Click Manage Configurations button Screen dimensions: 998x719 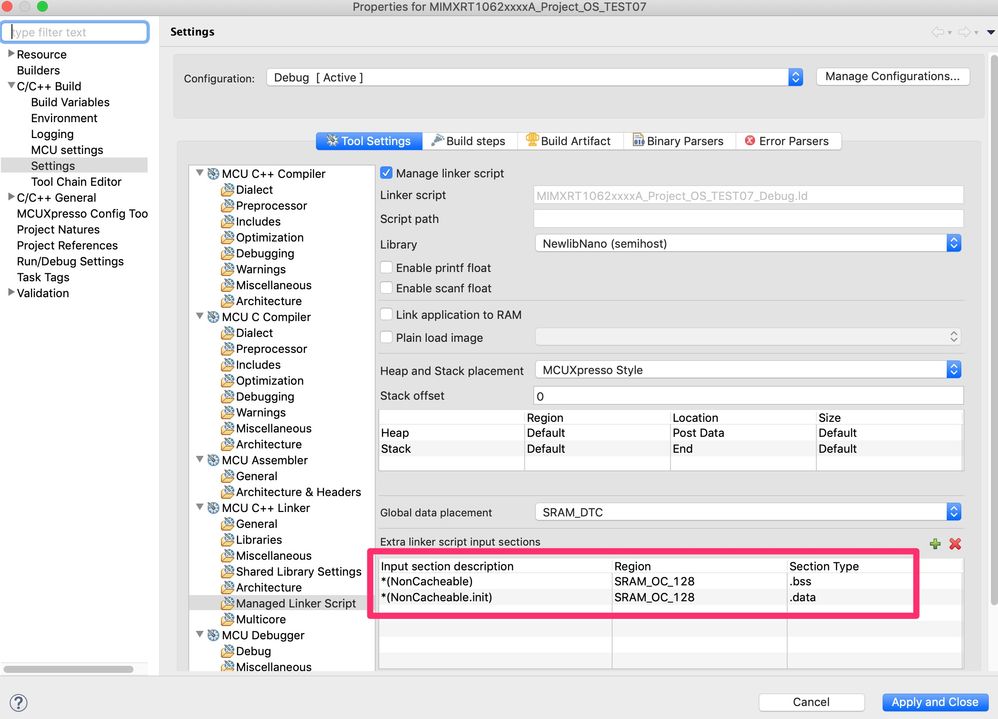coord(892,76)
